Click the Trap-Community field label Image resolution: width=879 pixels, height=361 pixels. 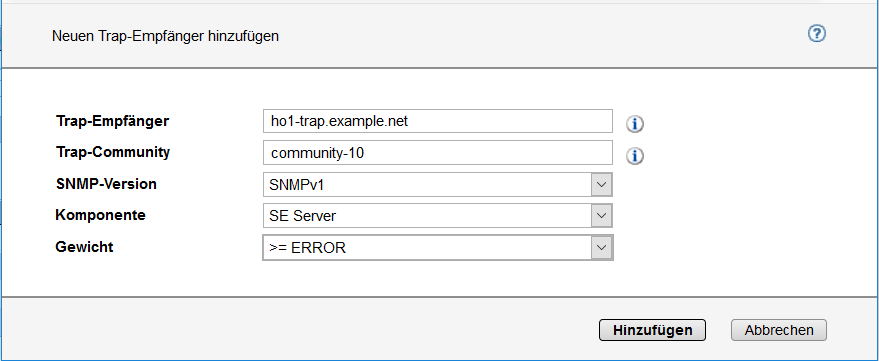pos(113,152)
